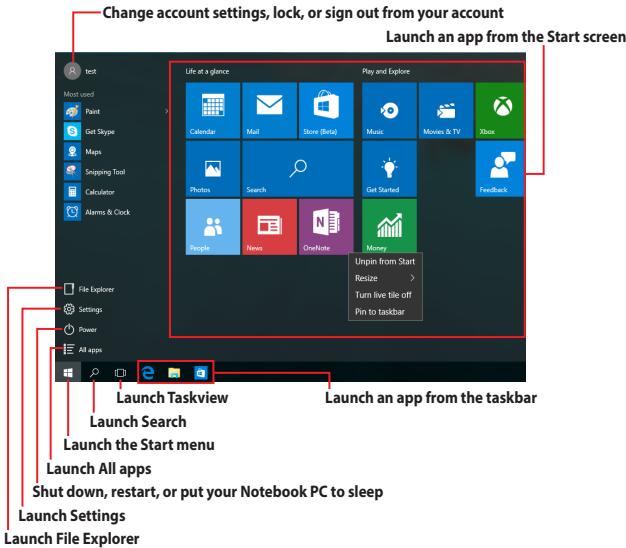Click the 'Calculator' label text
This screenshot has height=548, width=626.
tap(100, 192)
